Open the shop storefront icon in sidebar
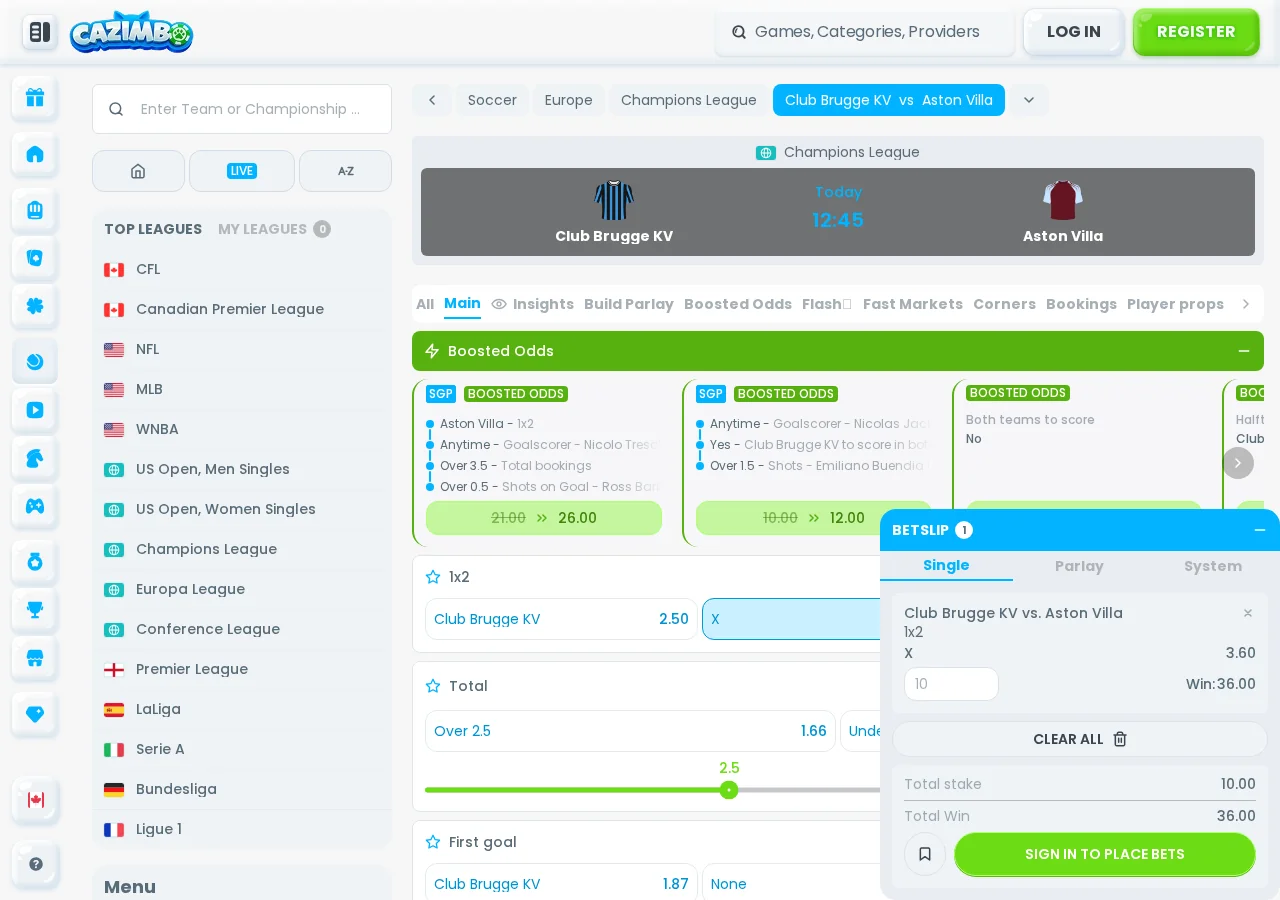 pos(35,658)
